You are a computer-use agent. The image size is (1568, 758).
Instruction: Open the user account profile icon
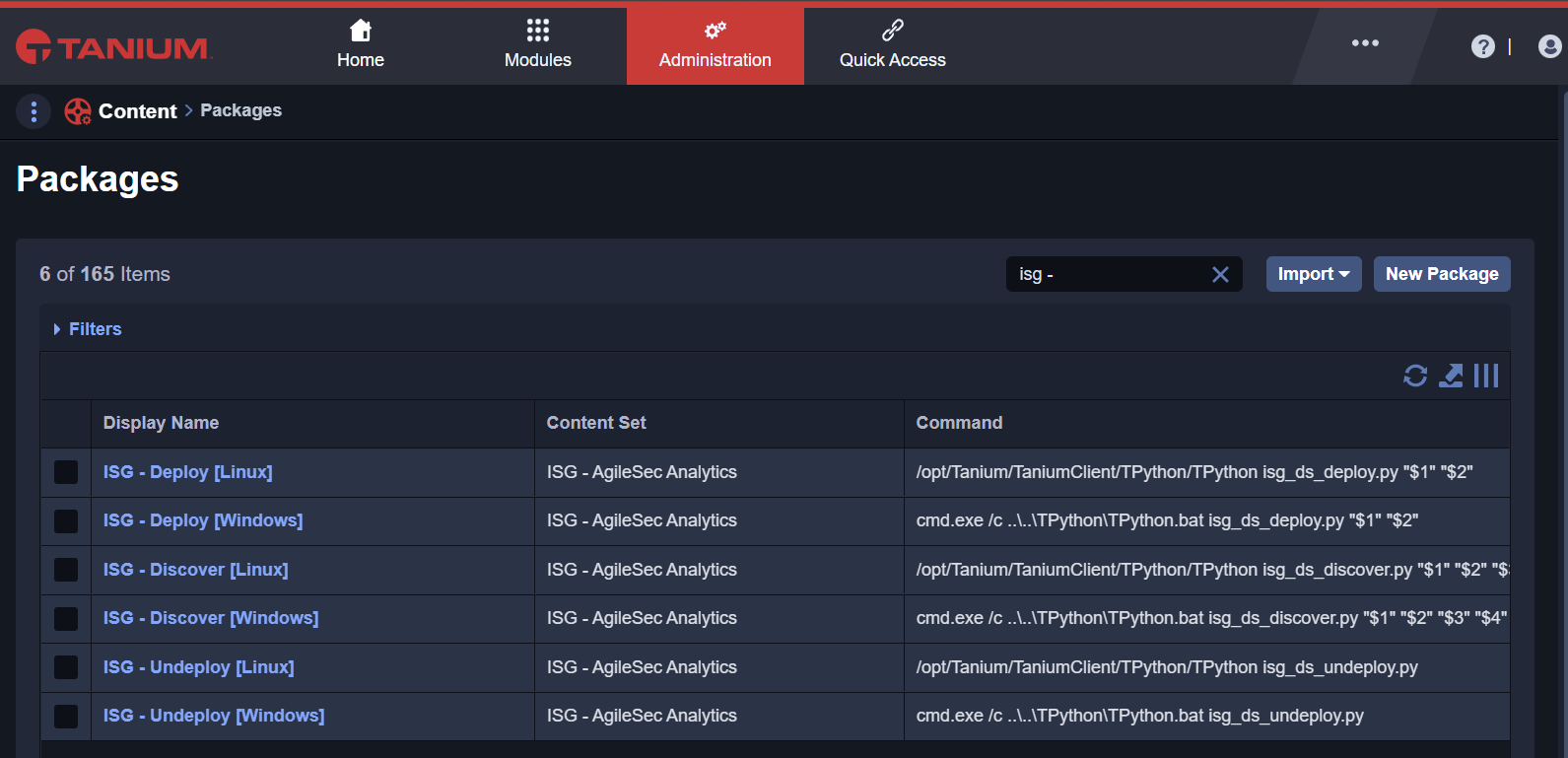point(1550,46)
